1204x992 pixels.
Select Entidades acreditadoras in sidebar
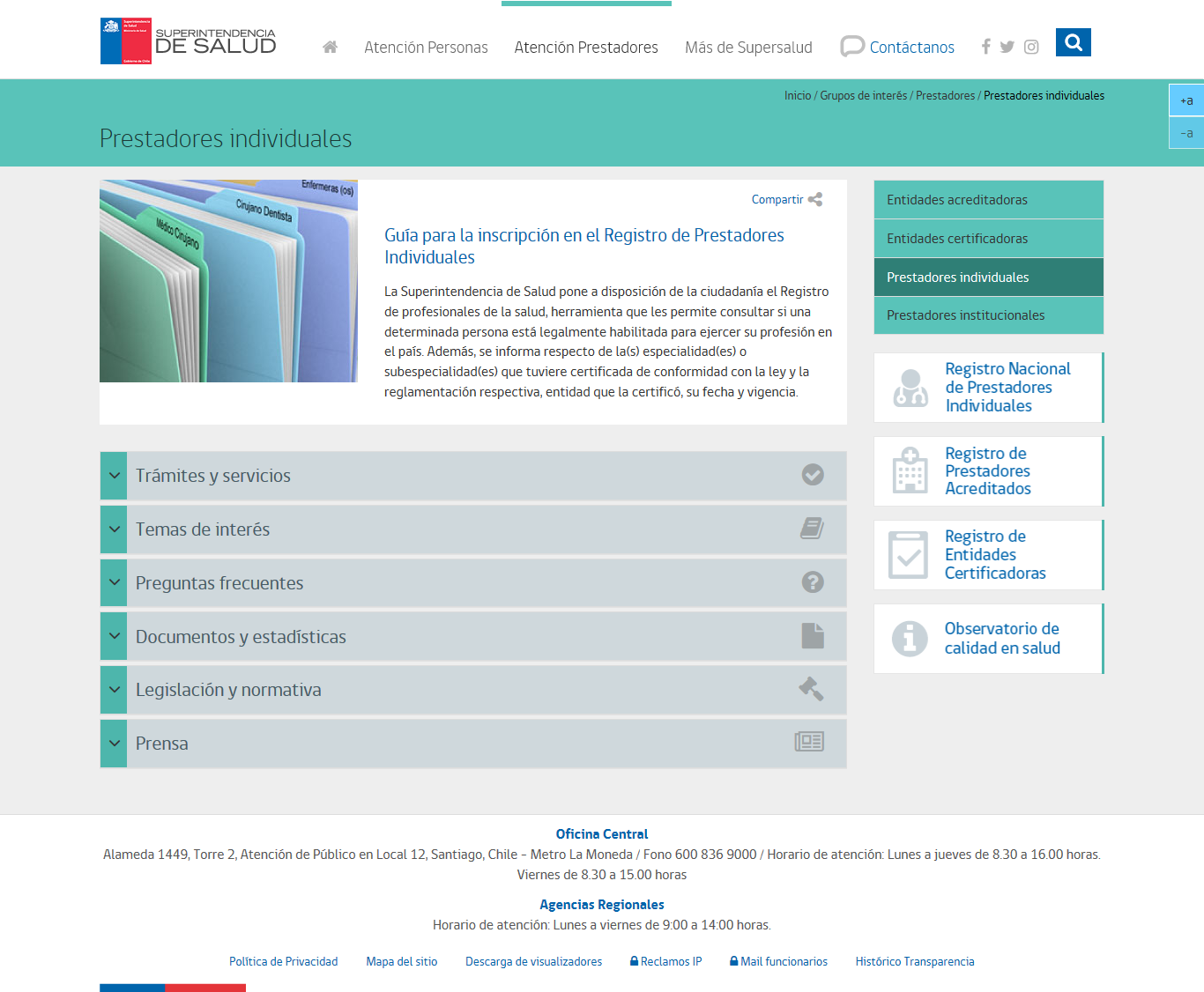pyautogui.click(x=988, y=200)
